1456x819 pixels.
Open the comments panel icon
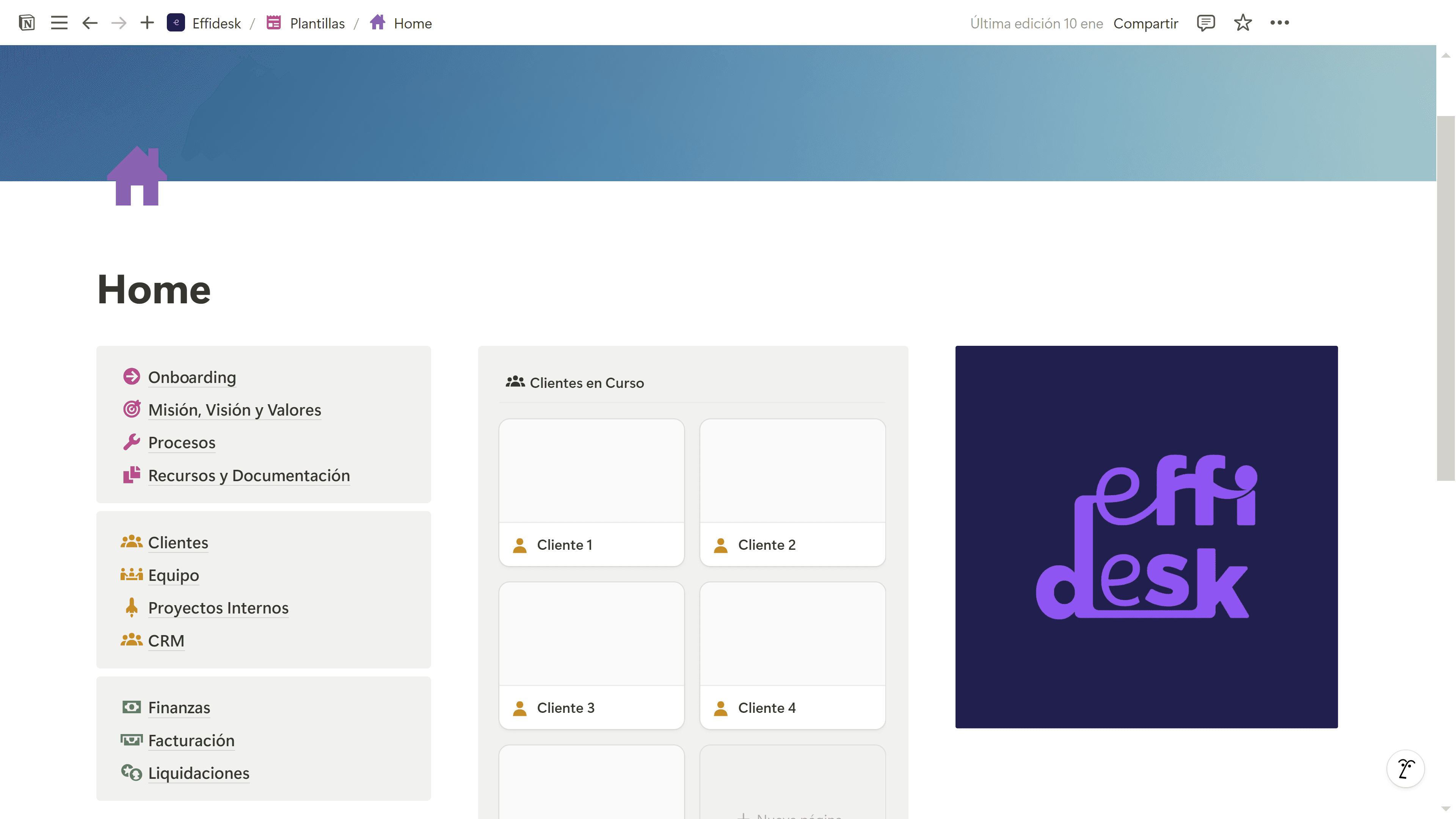click(1206, 23)
